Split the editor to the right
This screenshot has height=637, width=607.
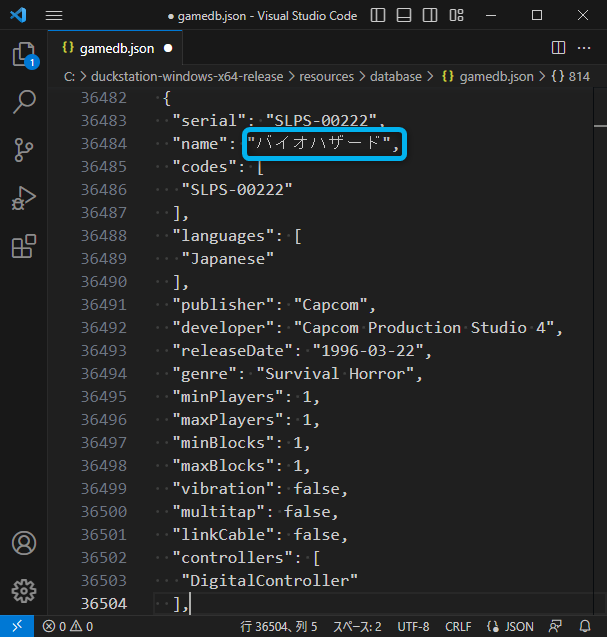point(558,48)
